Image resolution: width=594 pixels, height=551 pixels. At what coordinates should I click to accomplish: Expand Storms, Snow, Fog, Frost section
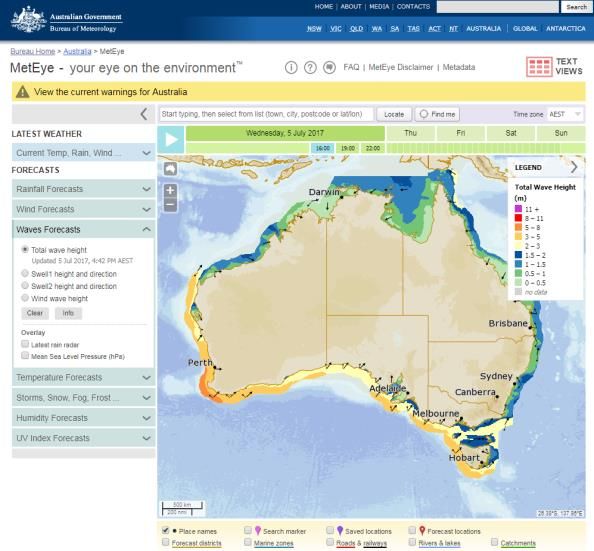(83, 398)
